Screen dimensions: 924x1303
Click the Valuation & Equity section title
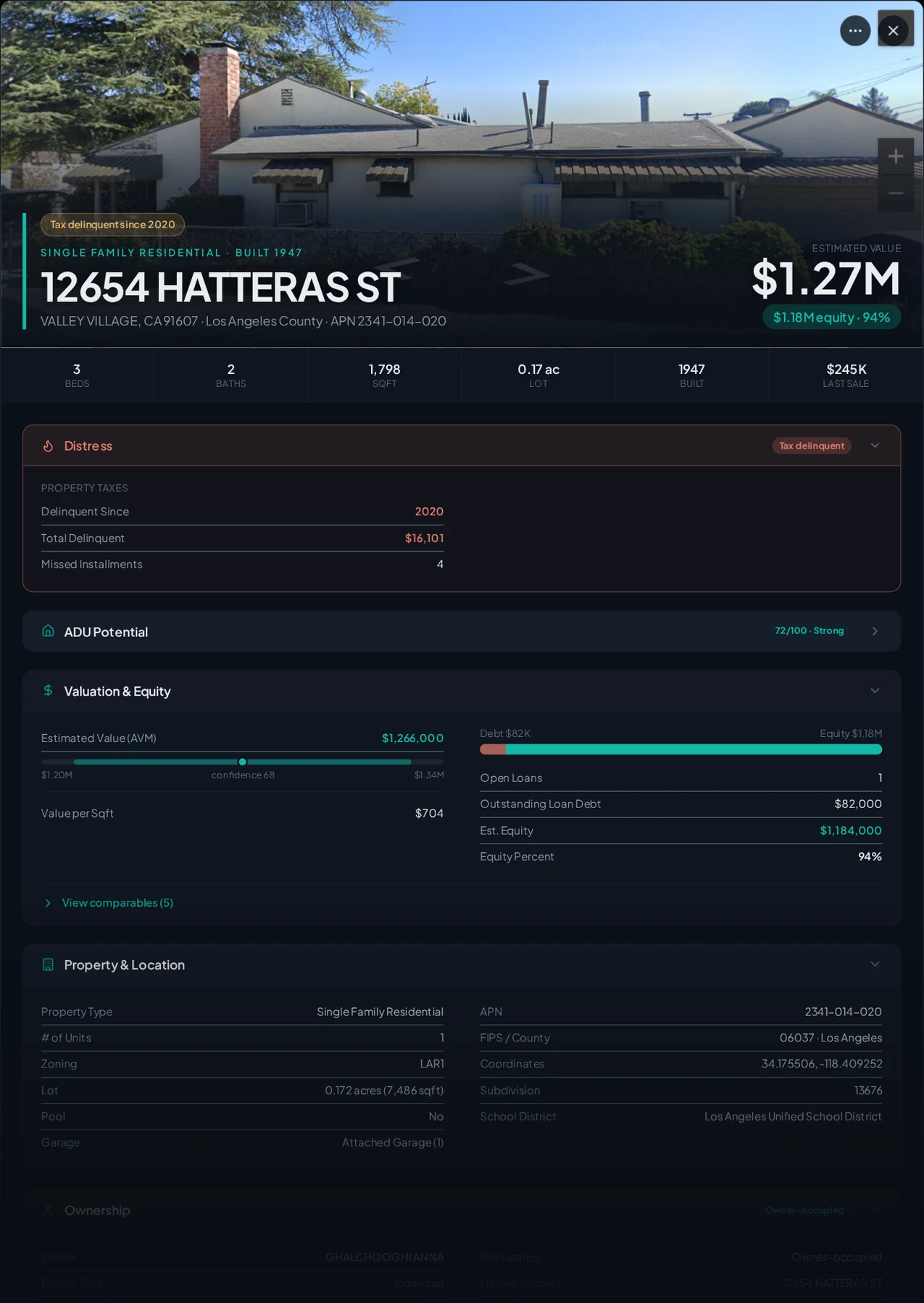[117, 691]
